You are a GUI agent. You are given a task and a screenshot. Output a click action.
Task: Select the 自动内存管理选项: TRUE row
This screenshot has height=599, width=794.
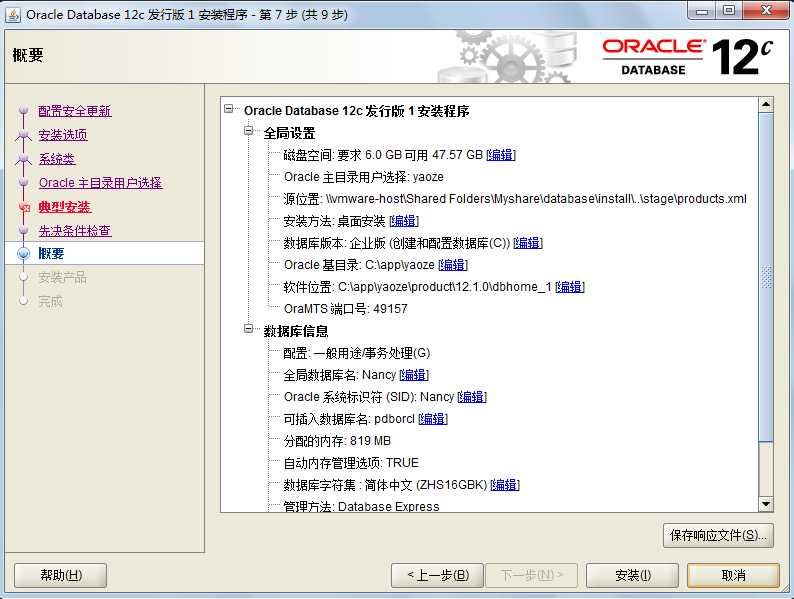point(351,463)
